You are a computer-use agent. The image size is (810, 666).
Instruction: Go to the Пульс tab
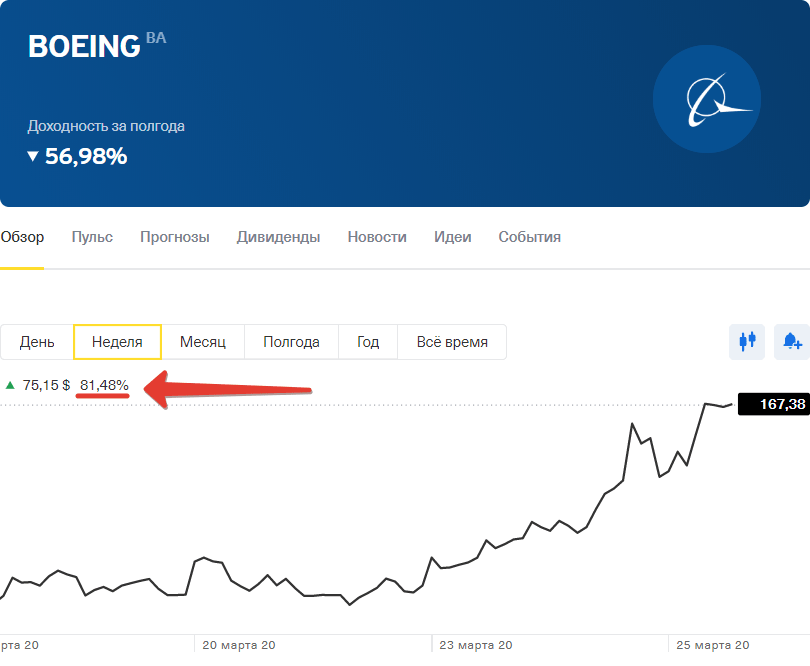click(92, 237)
